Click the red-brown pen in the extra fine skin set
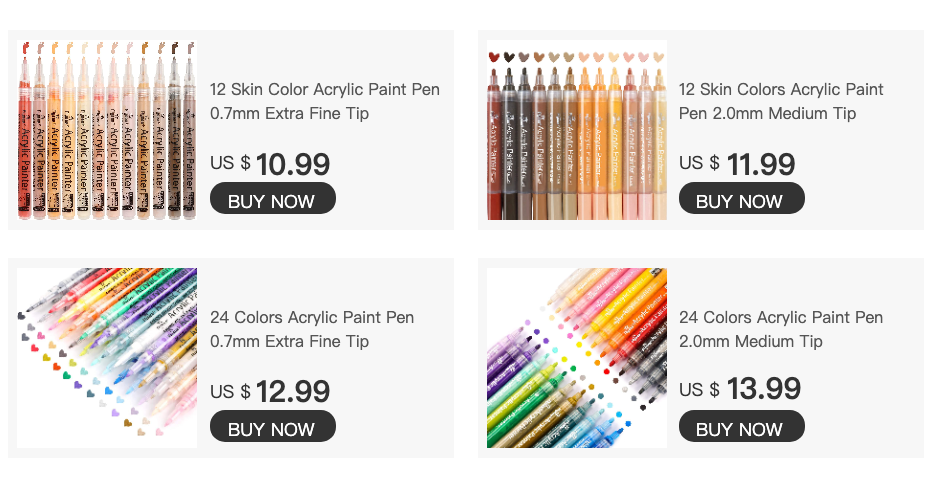Image resolution: width=932 pixels, height=486 pixels. pos(25,131)
